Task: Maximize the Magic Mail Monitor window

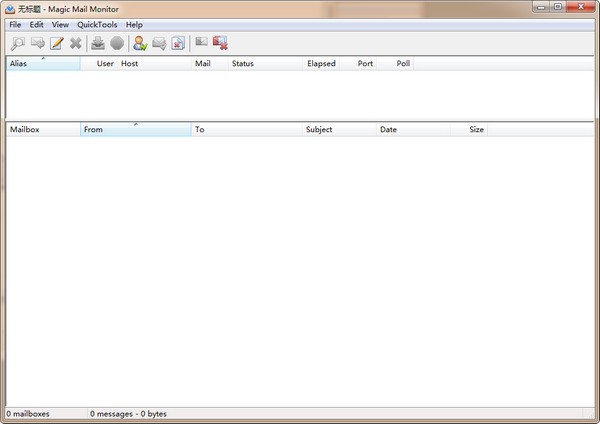Action: point(558,7)
